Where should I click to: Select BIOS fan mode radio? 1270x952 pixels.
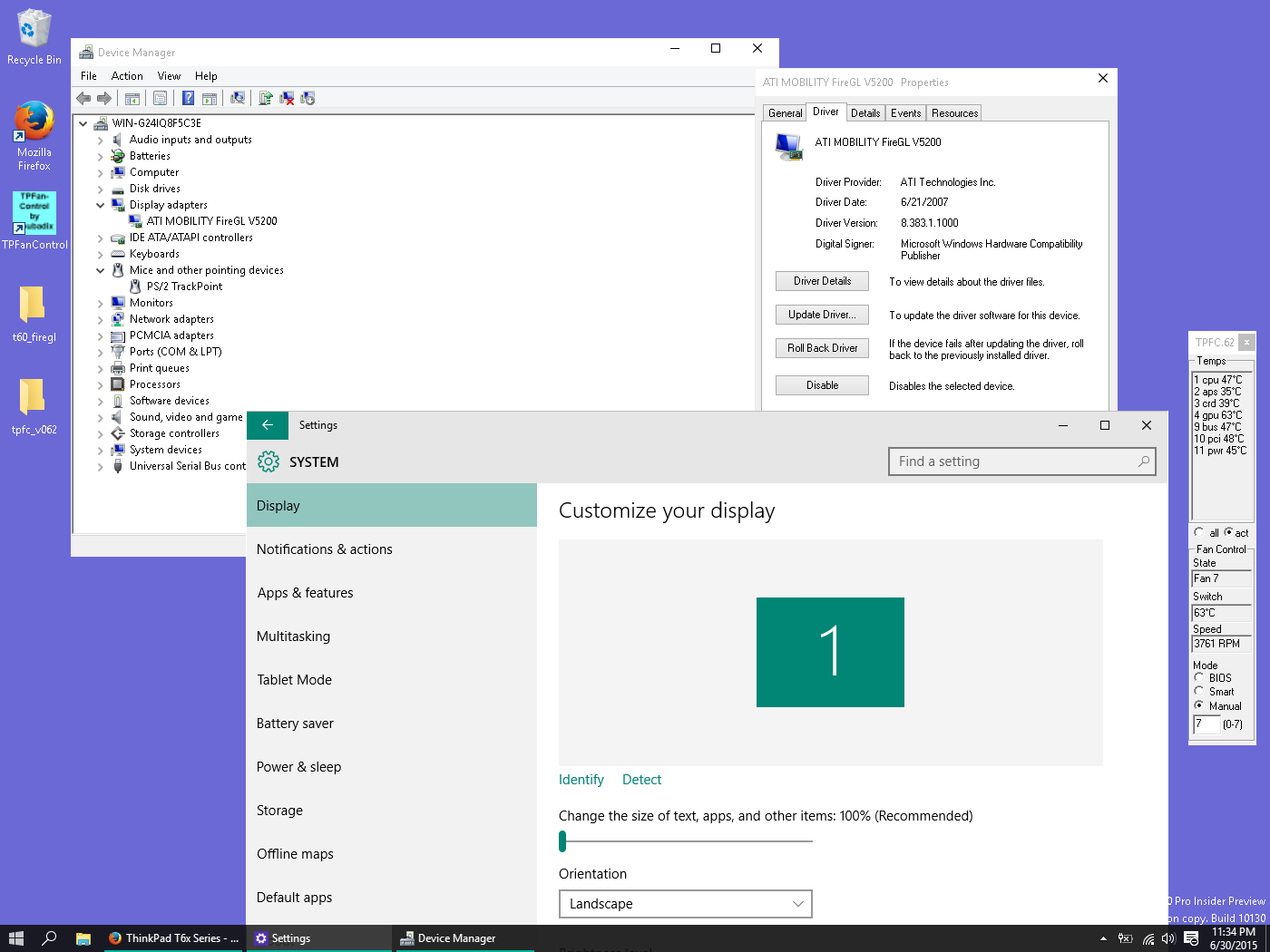point(1199,677)
